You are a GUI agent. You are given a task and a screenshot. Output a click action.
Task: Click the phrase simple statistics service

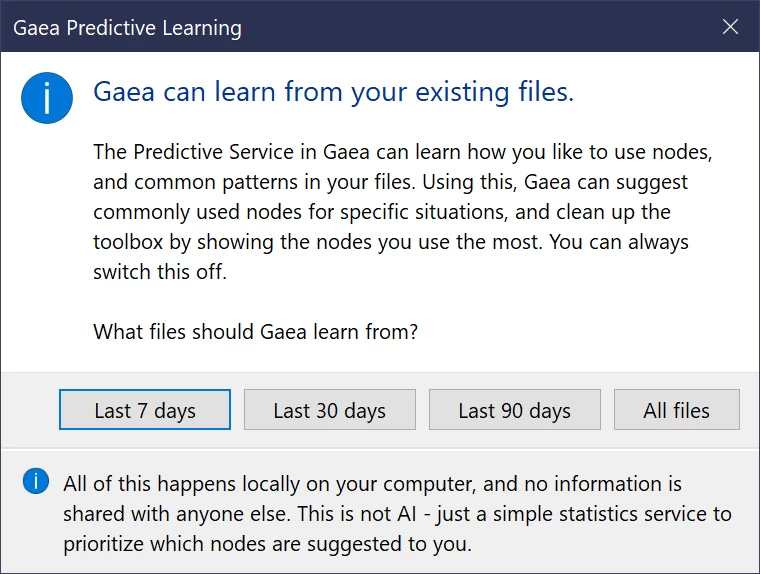point(565,514)
